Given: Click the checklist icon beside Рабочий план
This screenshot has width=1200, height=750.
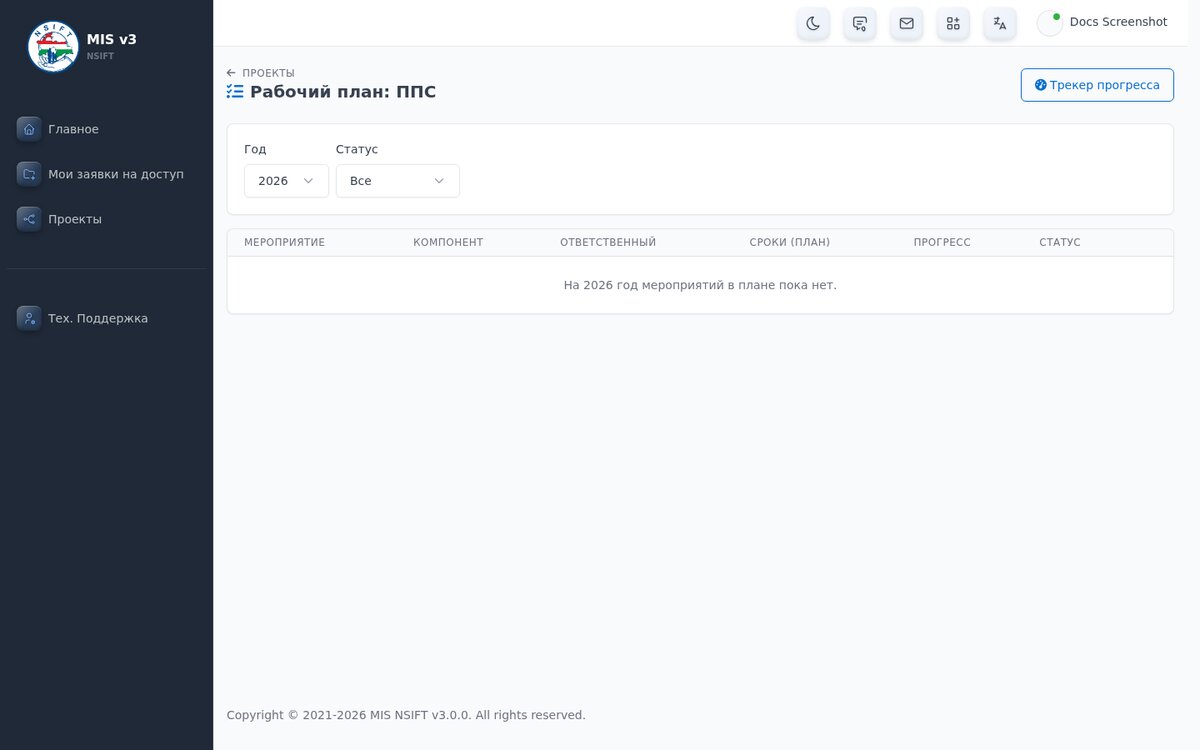Looking at the screenshot, I should pyautogui.click(x=235, y=92).
